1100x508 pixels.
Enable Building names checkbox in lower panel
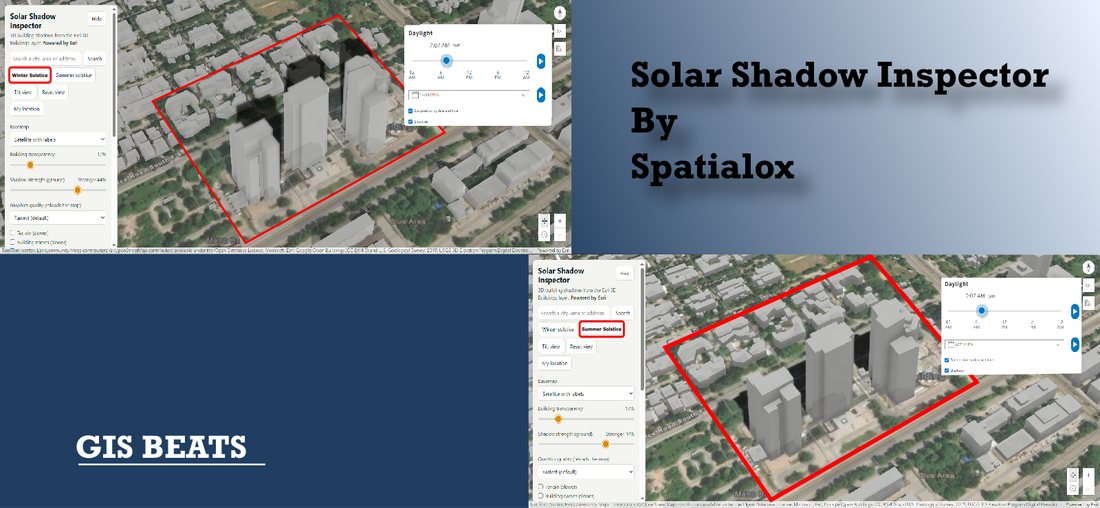point(540,495)
